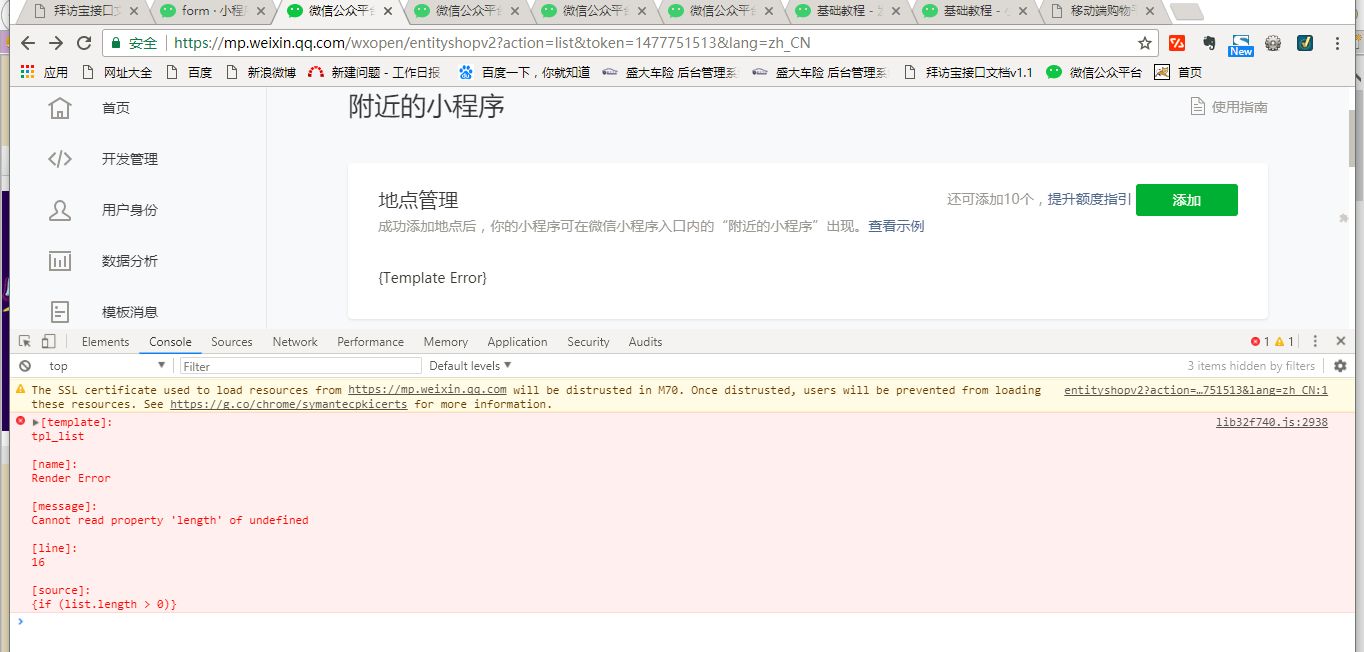Open the entityshopv2 source link in warning
The height and width of the screenshot is (652, 1364).
[1195, 390]
